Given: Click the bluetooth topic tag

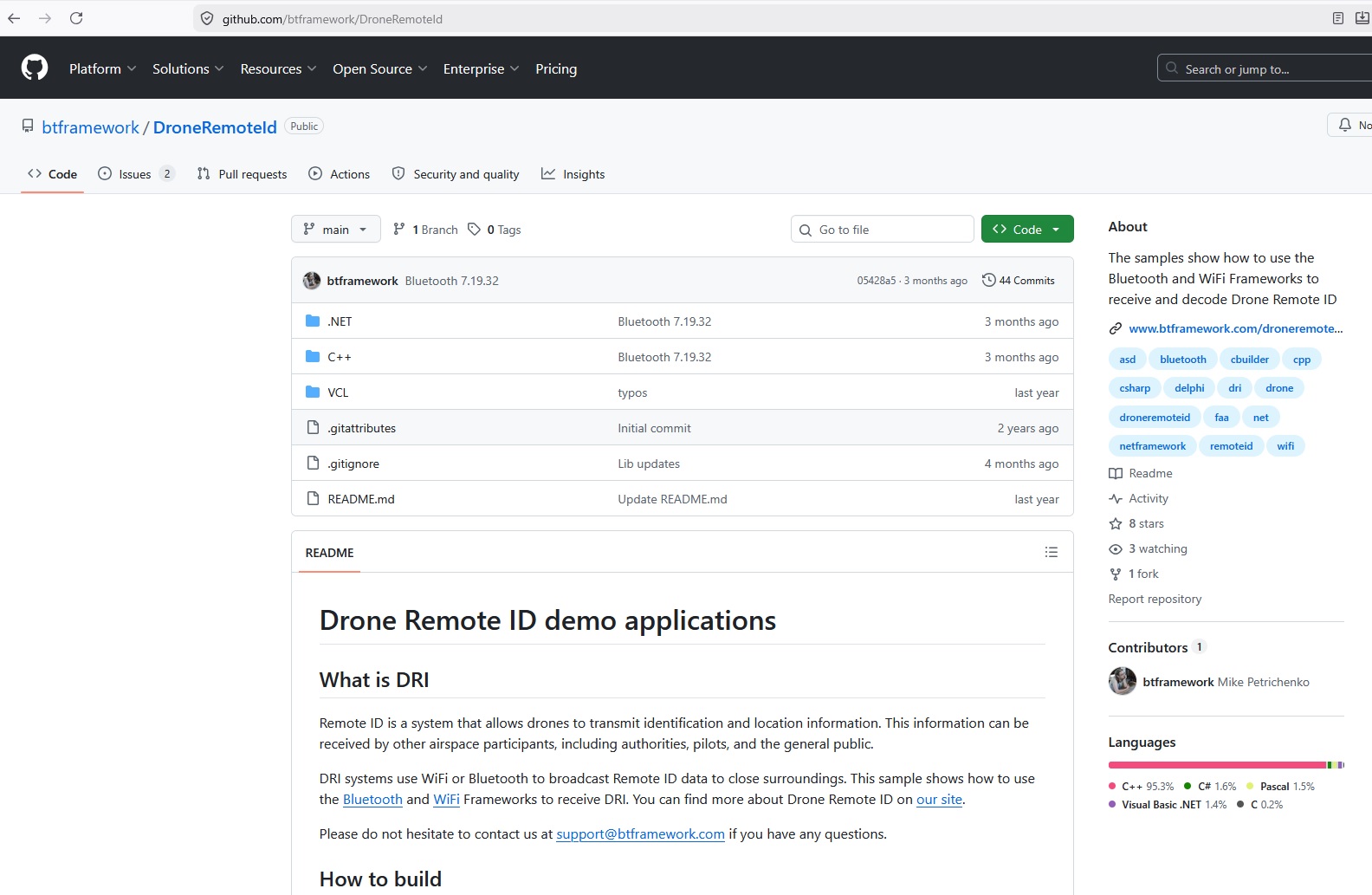Looking at the screenshot, I should coord(1182,360).
